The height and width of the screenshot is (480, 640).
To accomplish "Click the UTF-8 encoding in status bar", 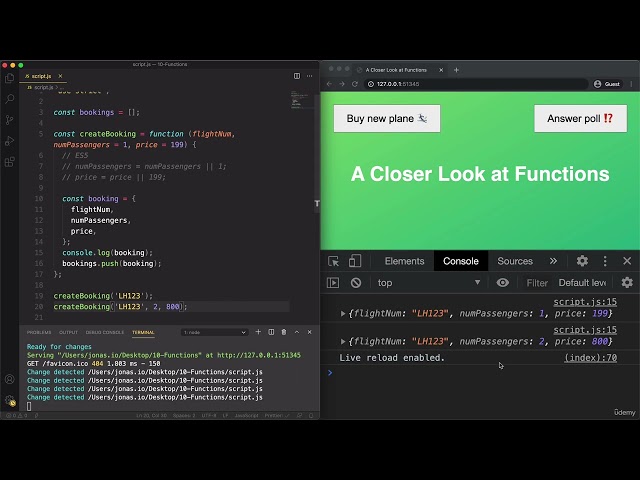I will (x=209, y=416).
